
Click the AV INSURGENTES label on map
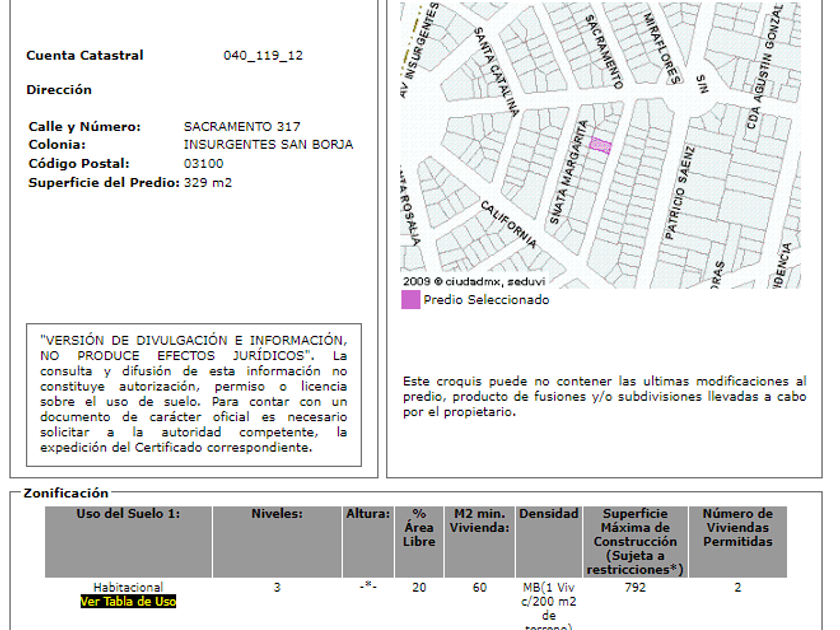coord(419,50)
